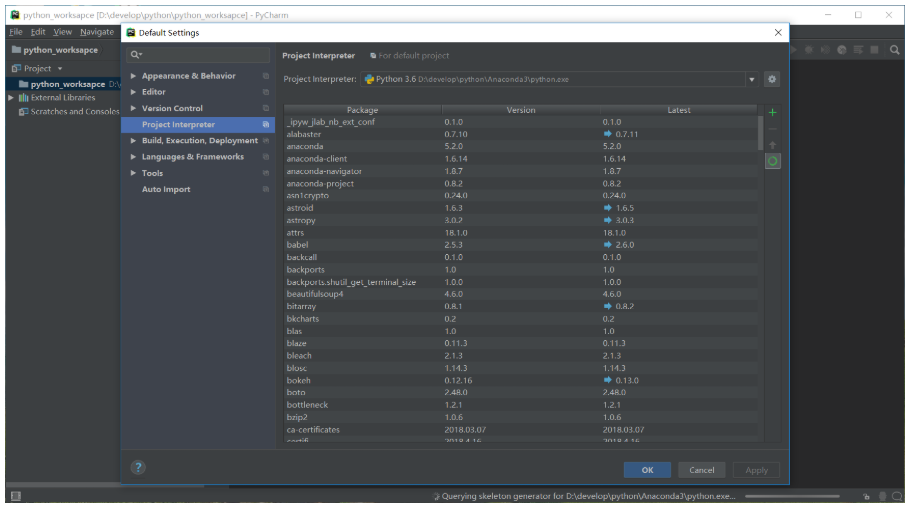Click the Apply button
Image resolution: width=910 pixels, height=509 pixels.
coord(756,470)
